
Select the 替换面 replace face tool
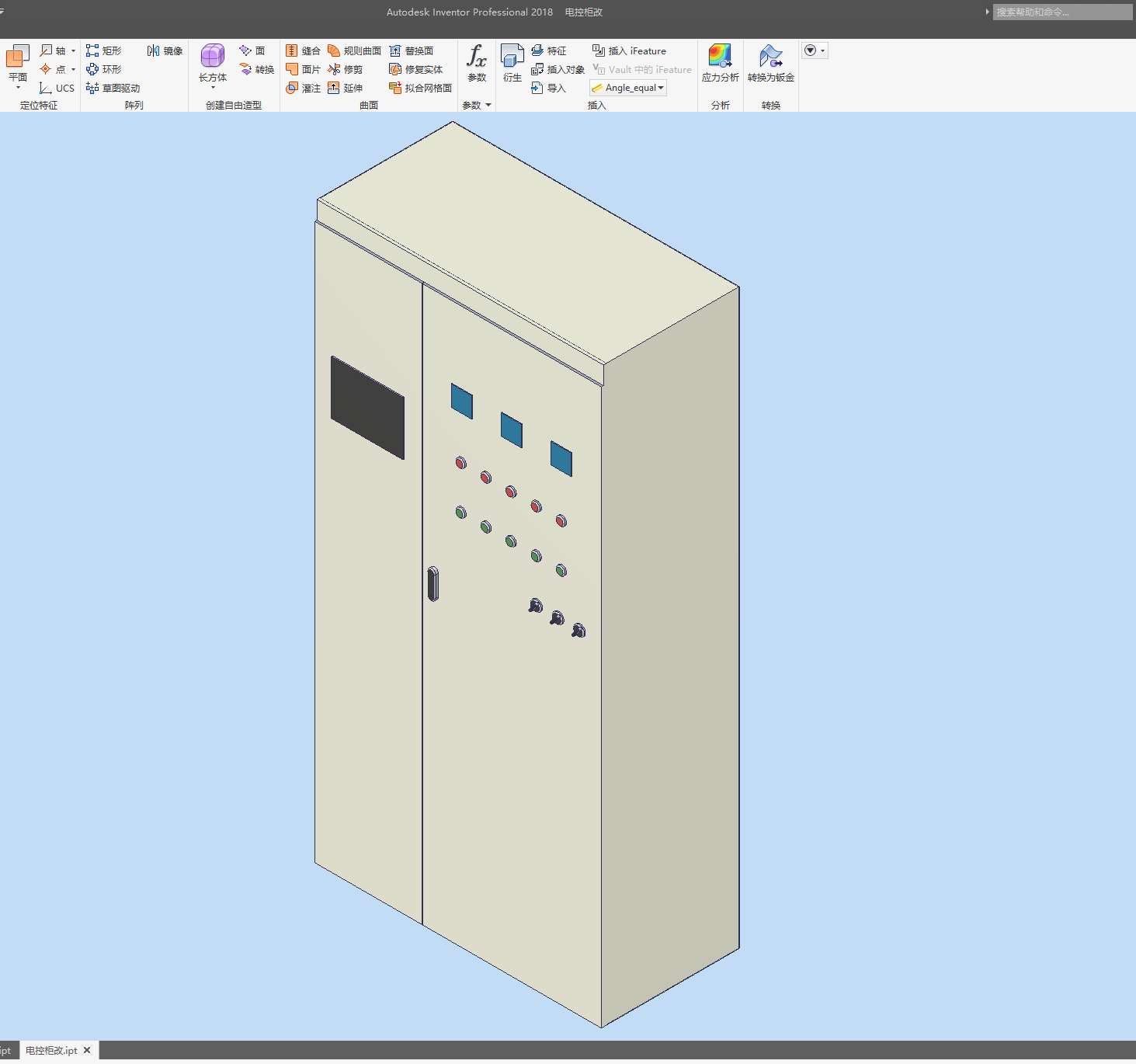click(x=411, y=50)
